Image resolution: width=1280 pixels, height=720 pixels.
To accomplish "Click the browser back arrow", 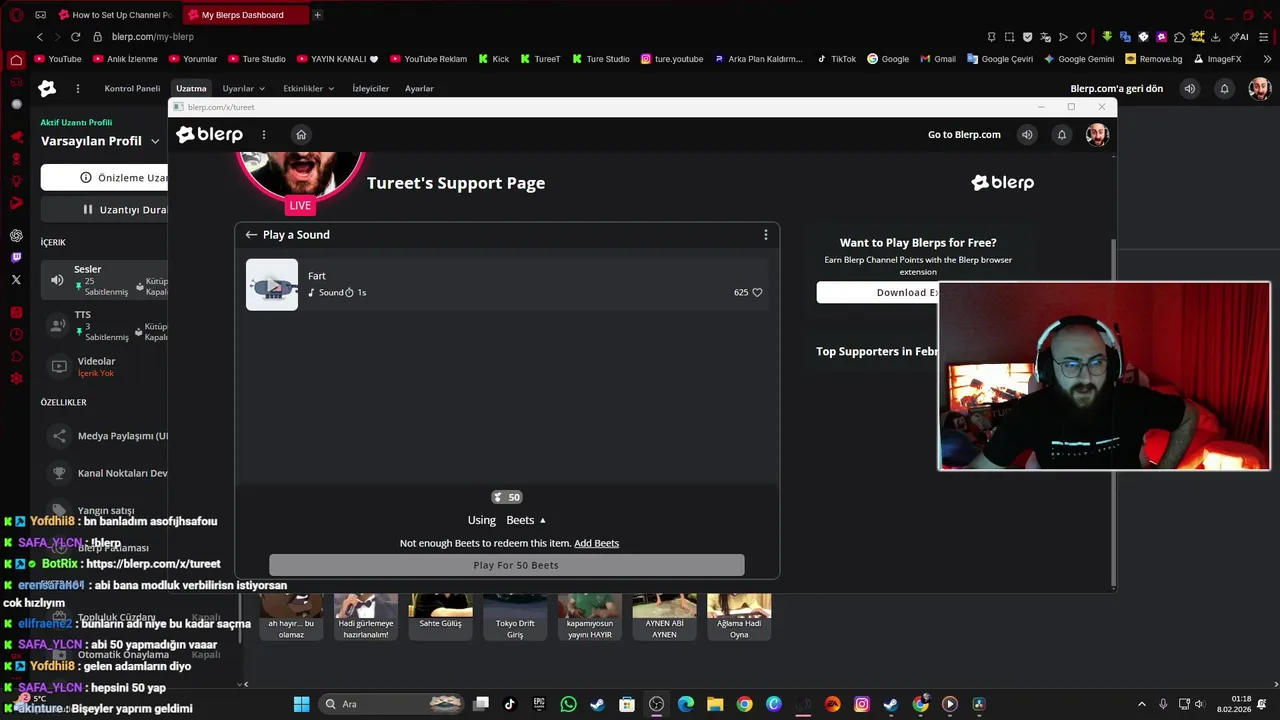I will click(40, 37).
